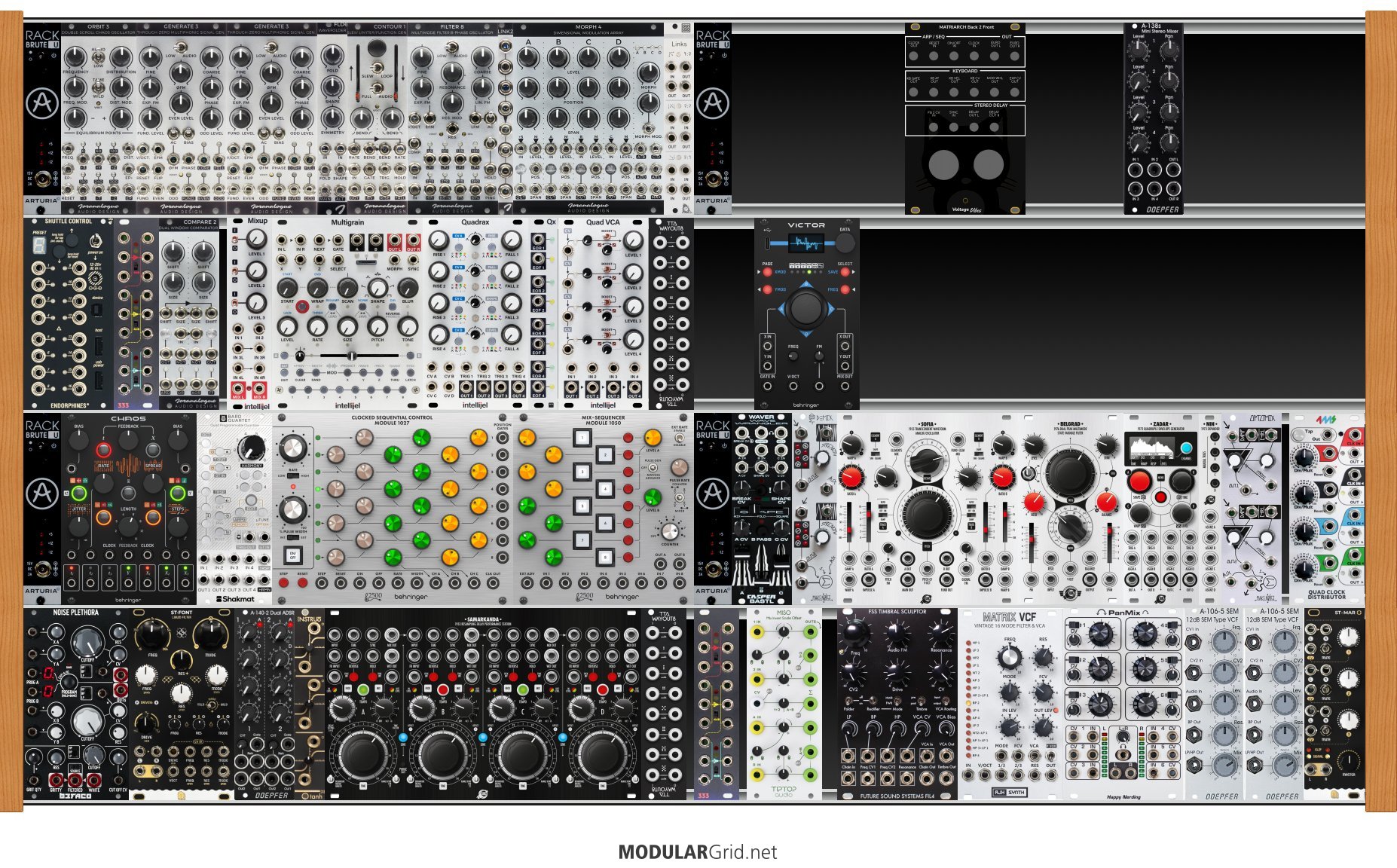The image size is (1397, 868).
Task: Click the red RESET button on Module 1027
Action: pos(301,582)
